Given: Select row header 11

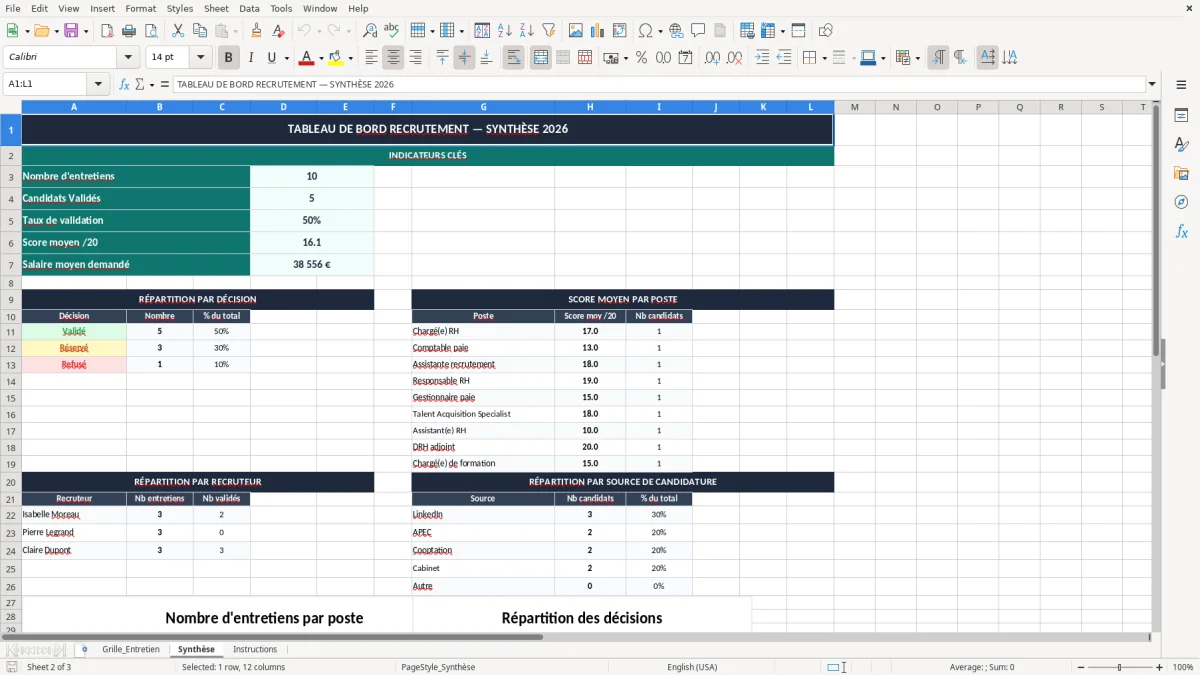Looking at the screenshot, I should pos(11,331).
